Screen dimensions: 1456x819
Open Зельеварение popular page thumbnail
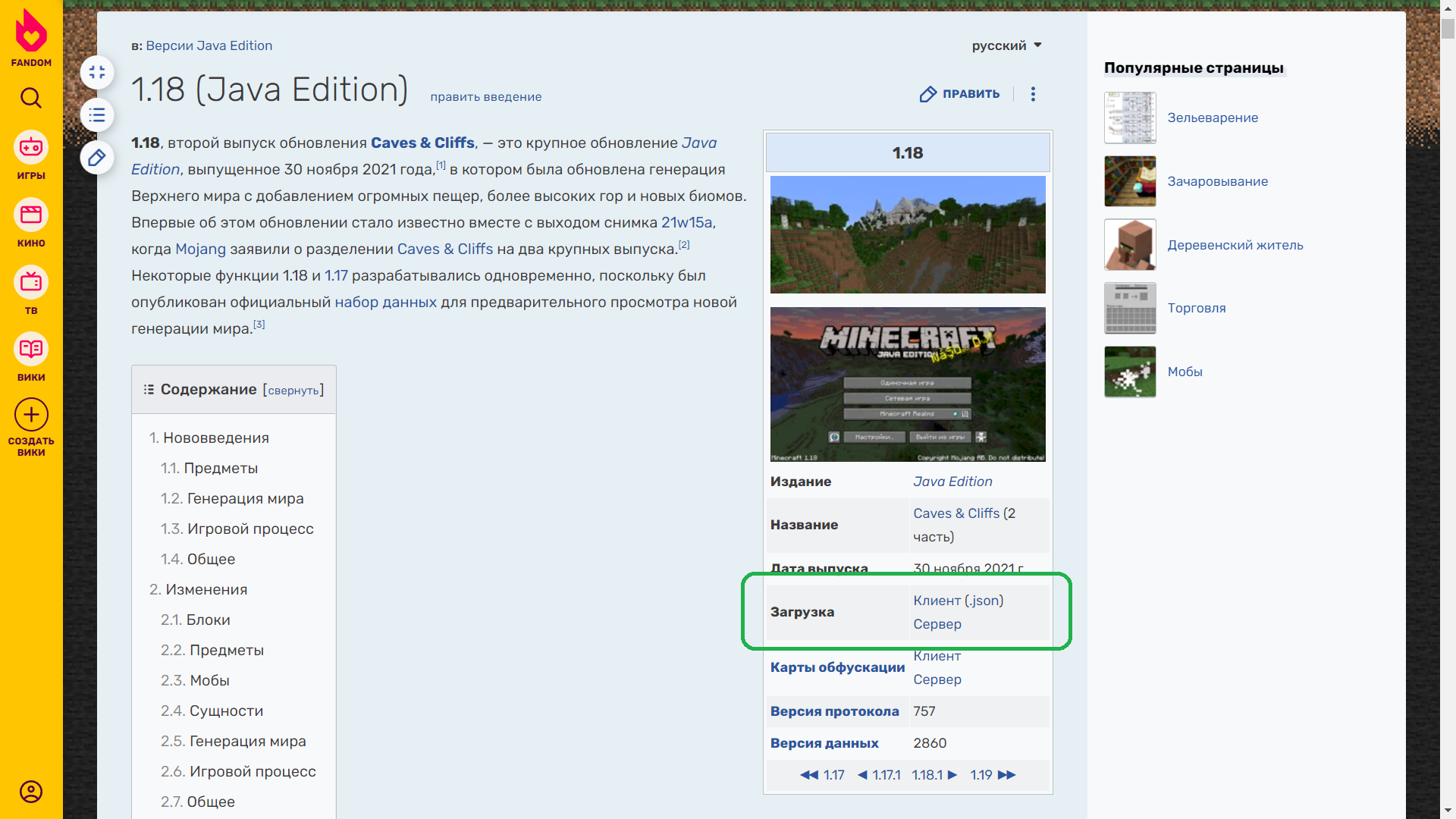[1130, 118]
